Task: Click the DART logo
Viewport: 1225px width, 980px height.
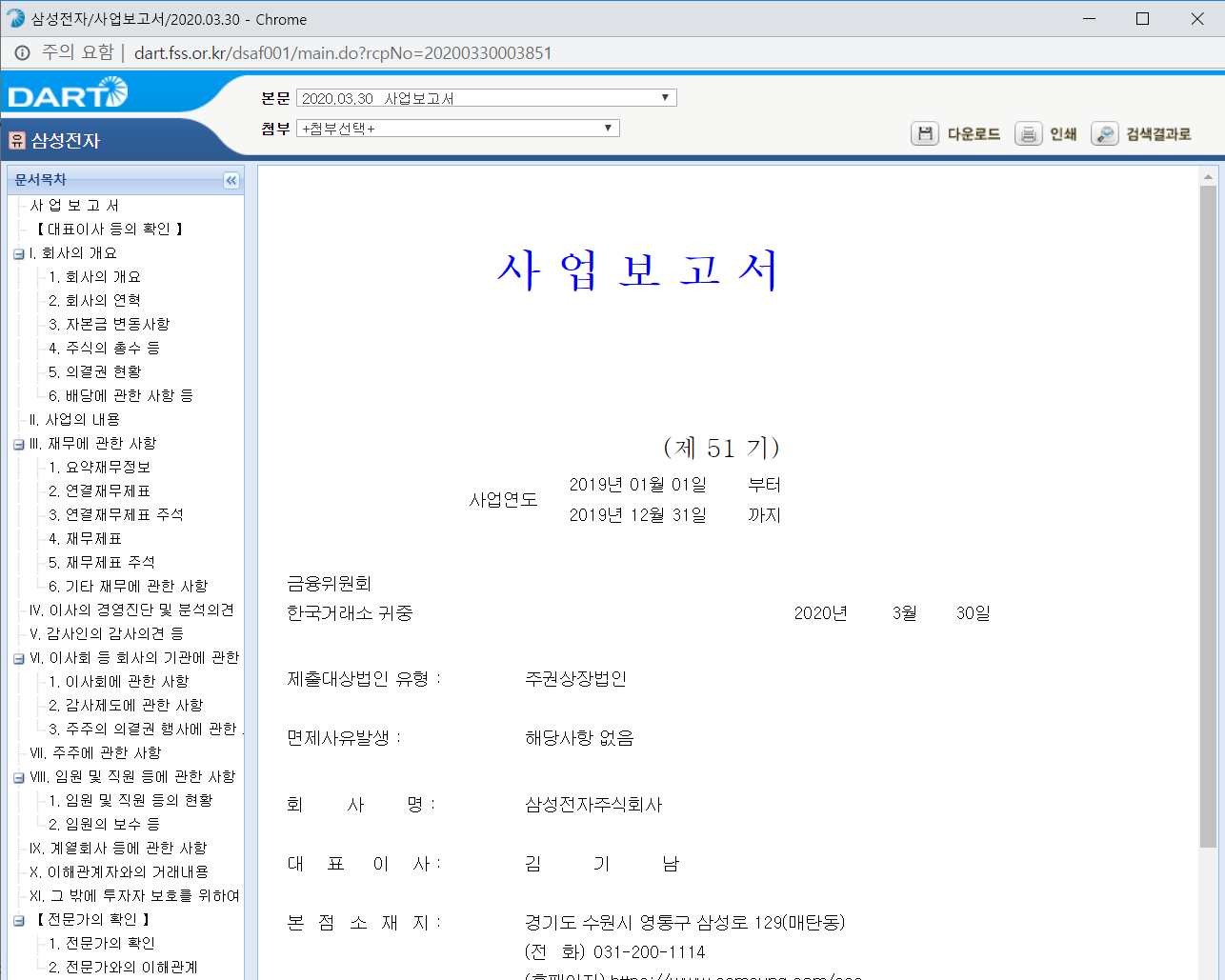Action: pos(68,92)
